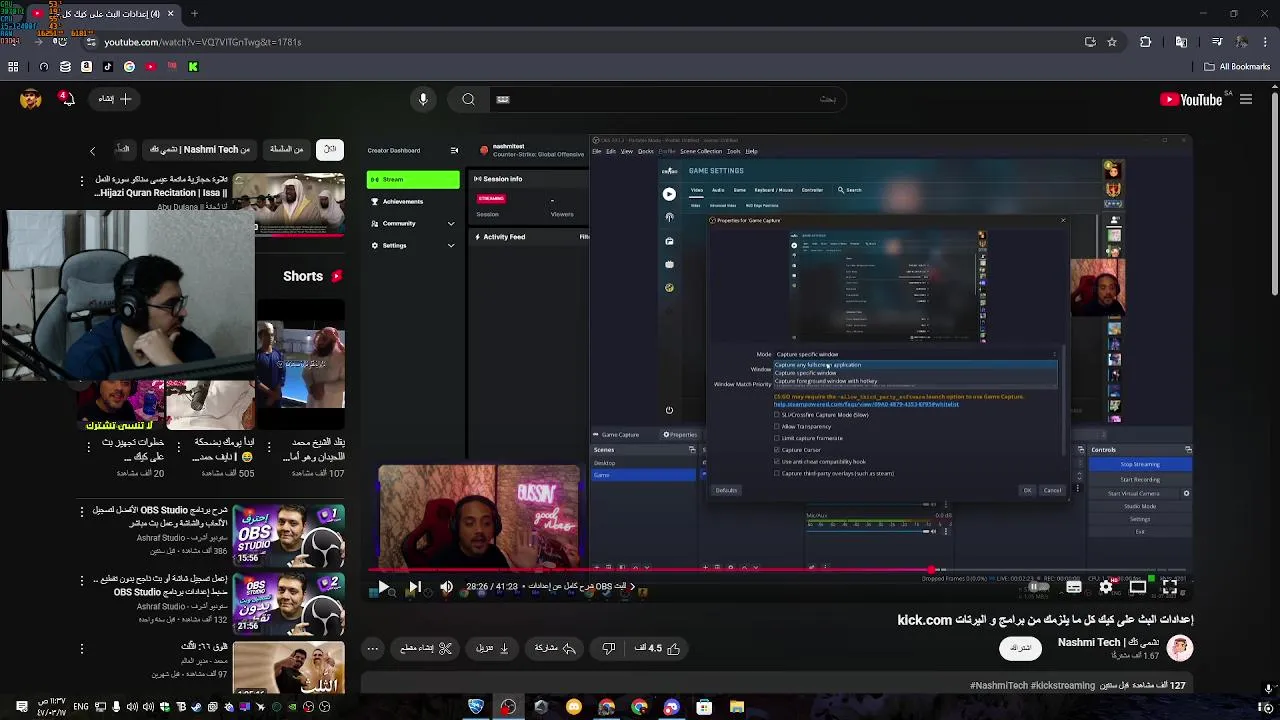
Task: Open the player settings gear
Action: click(x=1106, y=587)
